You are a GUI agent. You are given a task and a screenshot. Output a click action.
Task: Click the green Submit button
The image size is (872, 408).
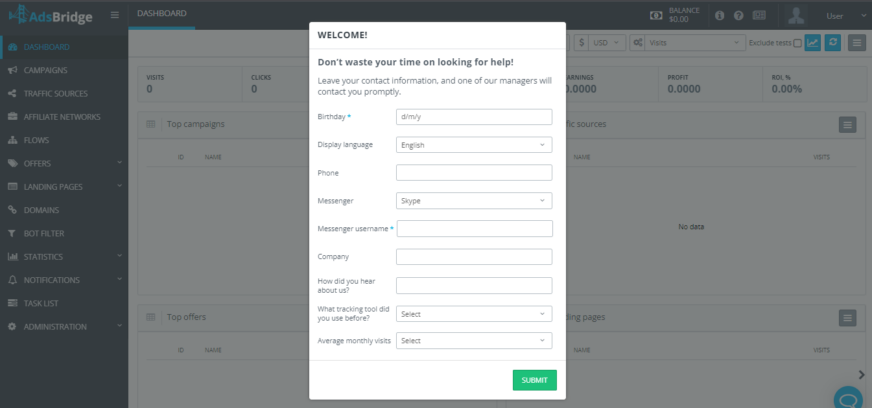(x=534, y=380)
